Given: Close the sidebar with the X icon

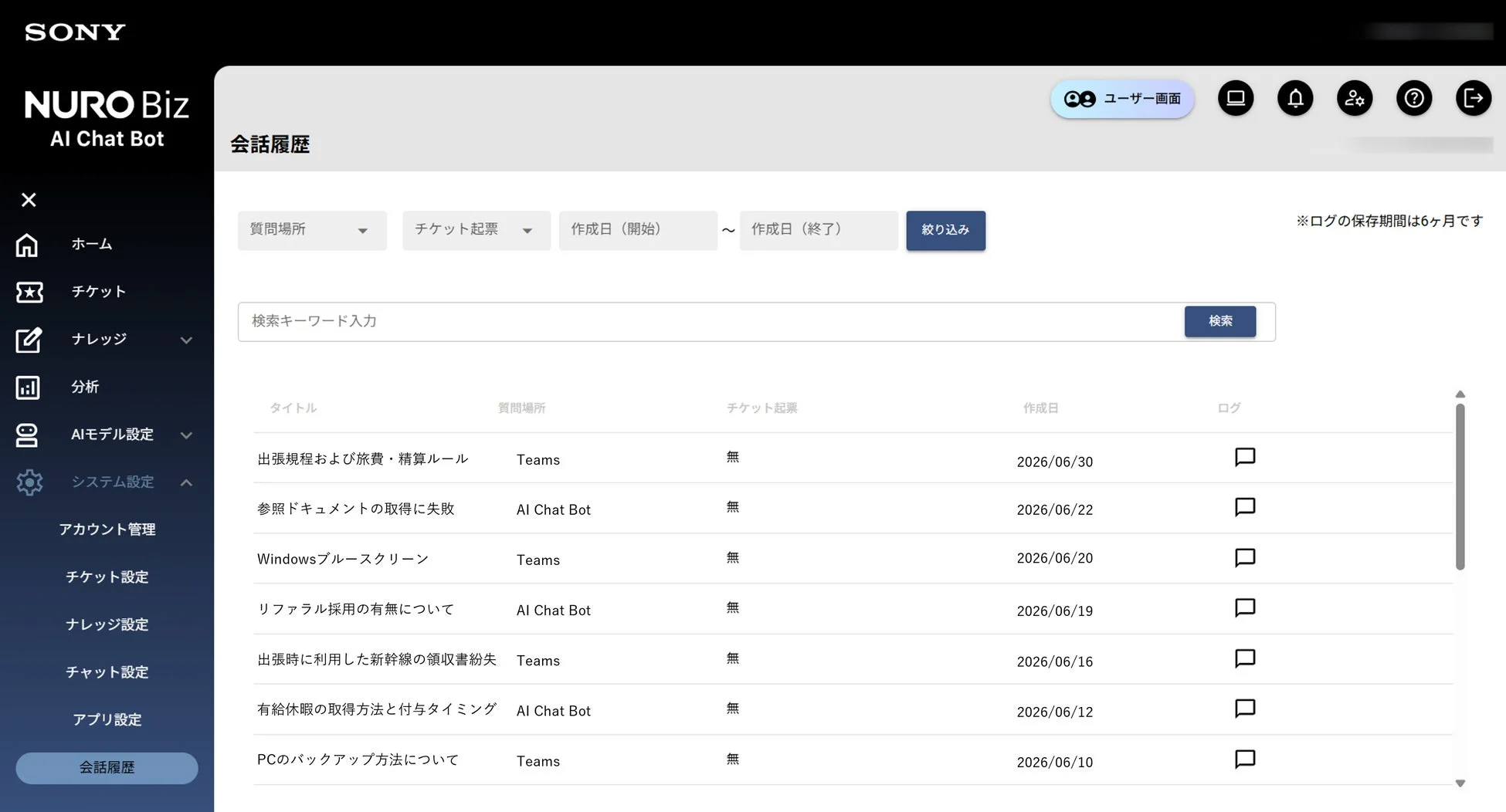Looking at the screenshot, I should 29,200.
